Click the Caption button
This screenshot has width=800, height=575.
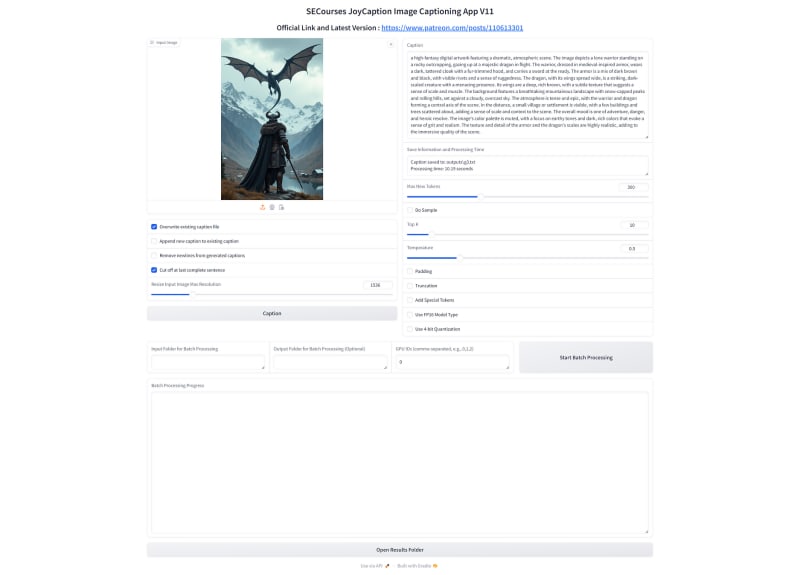pos(272,313)
